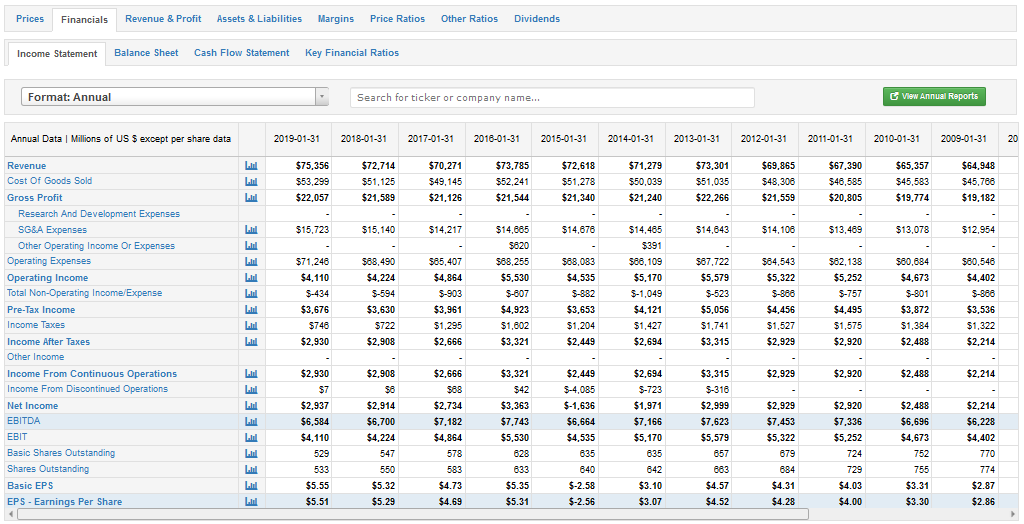
Task: Open the Gross Profit link
Action: [35, 198]
